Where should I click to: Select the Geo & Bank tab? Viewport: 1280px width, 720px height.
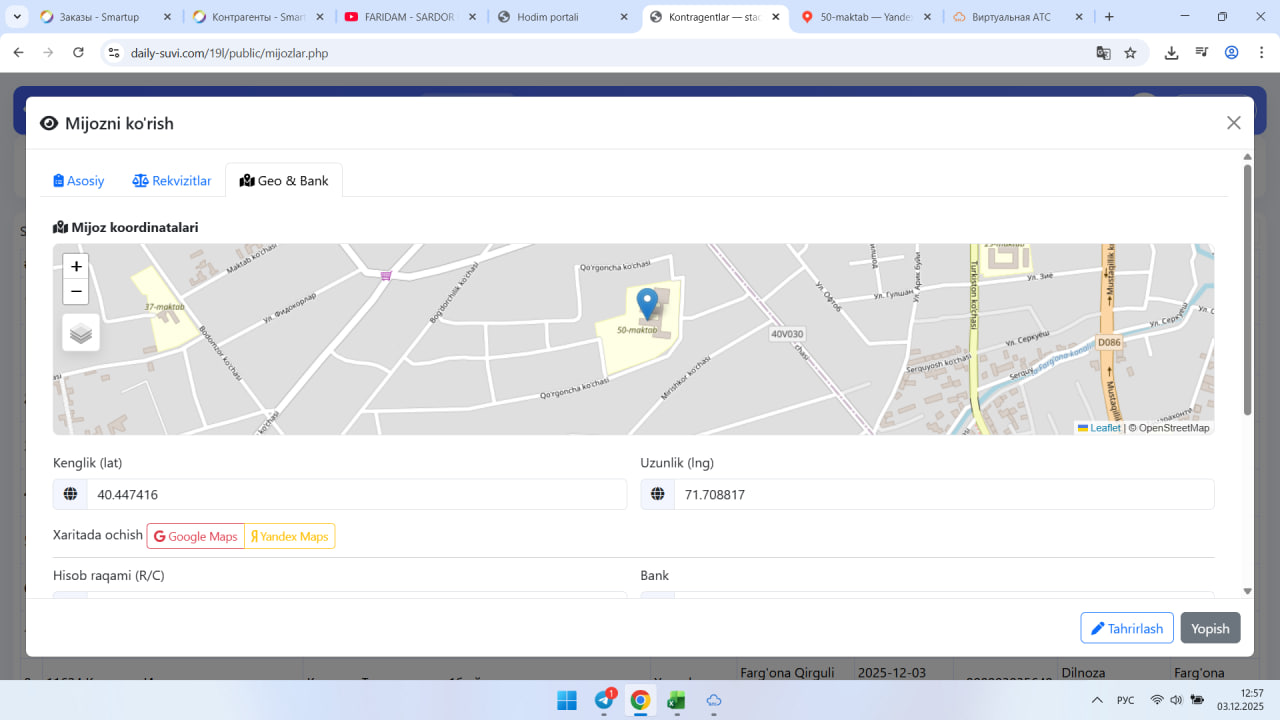coord(284,181)
